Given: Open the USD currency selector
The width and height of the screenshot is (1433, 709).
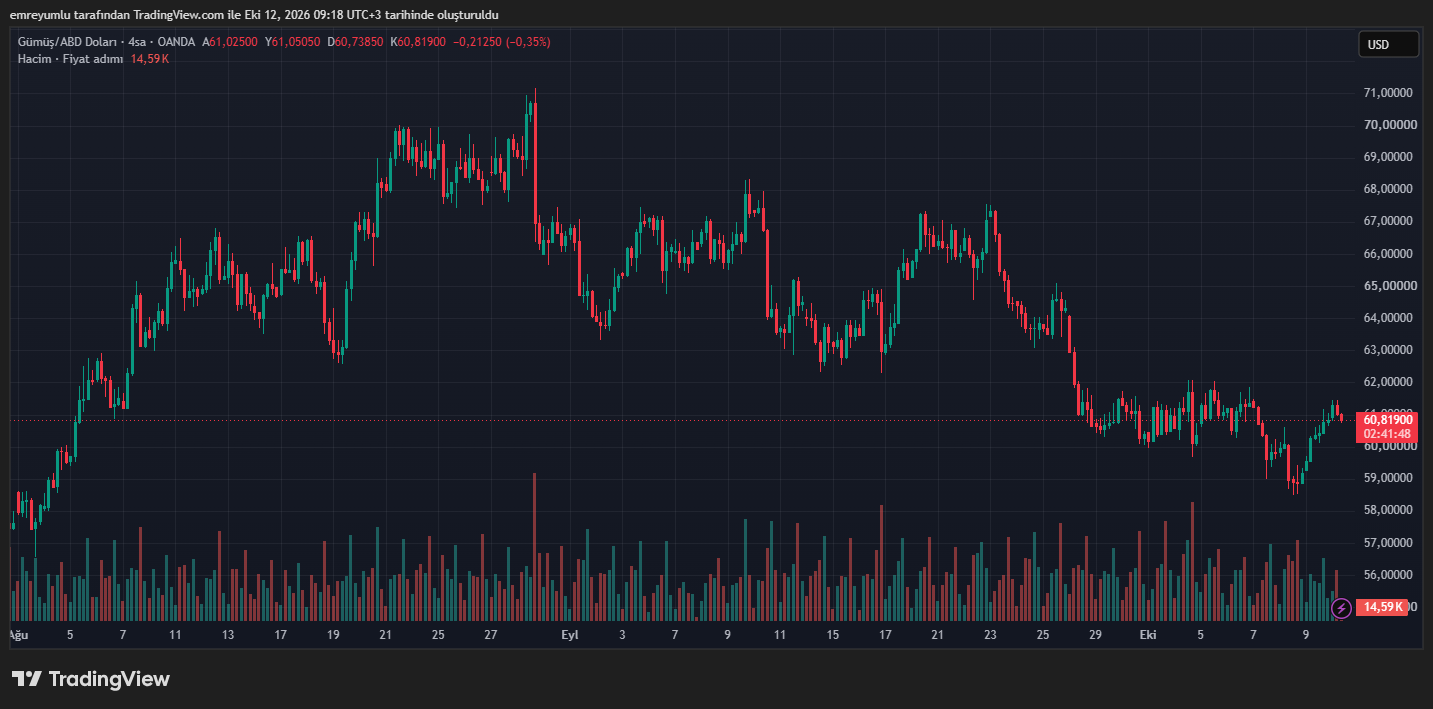Looking at the screenshot, I should tap(1388, 44).
